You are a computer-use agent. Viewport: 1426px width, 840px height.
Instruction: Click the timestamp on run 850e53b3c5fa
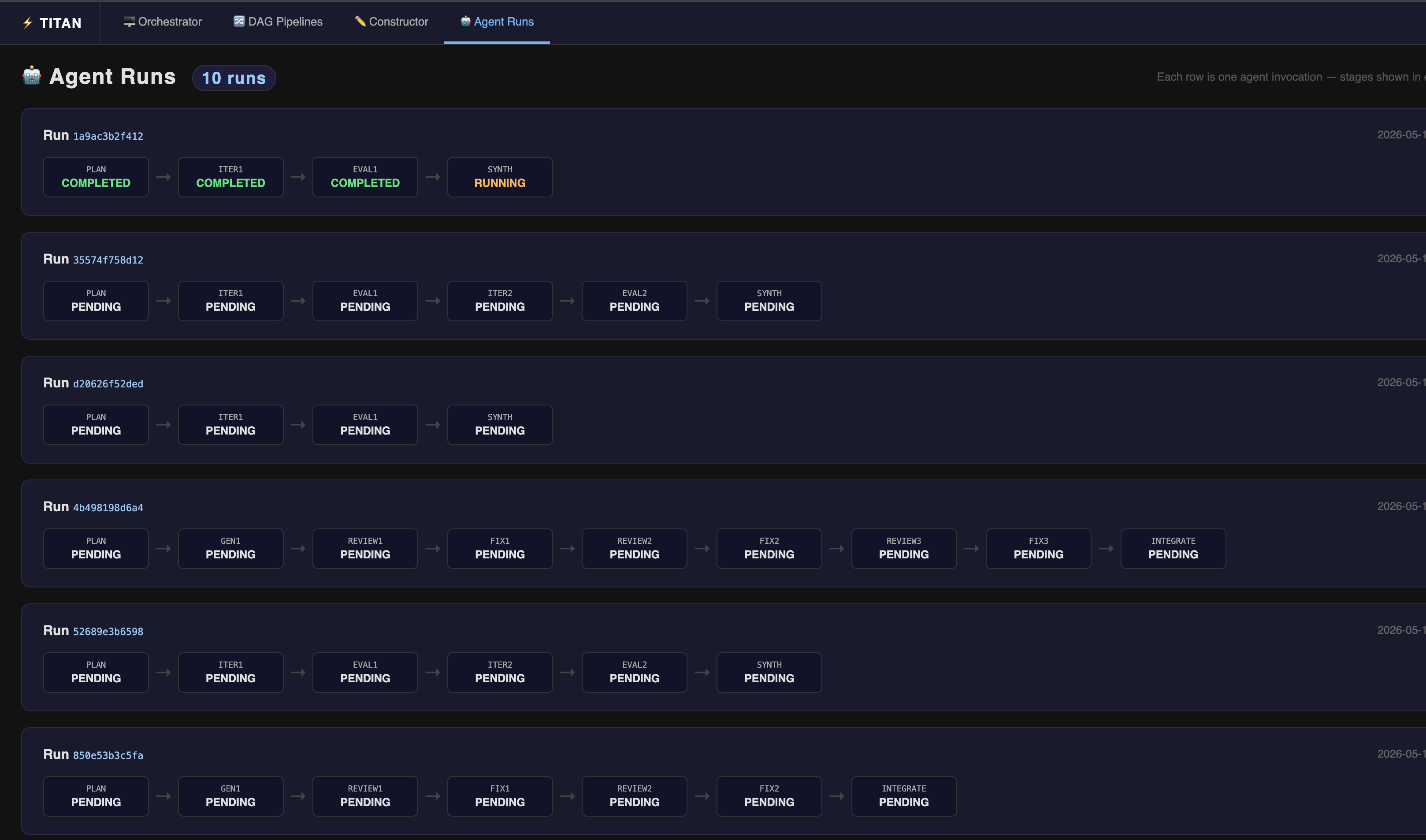[x=1402, y=755]
